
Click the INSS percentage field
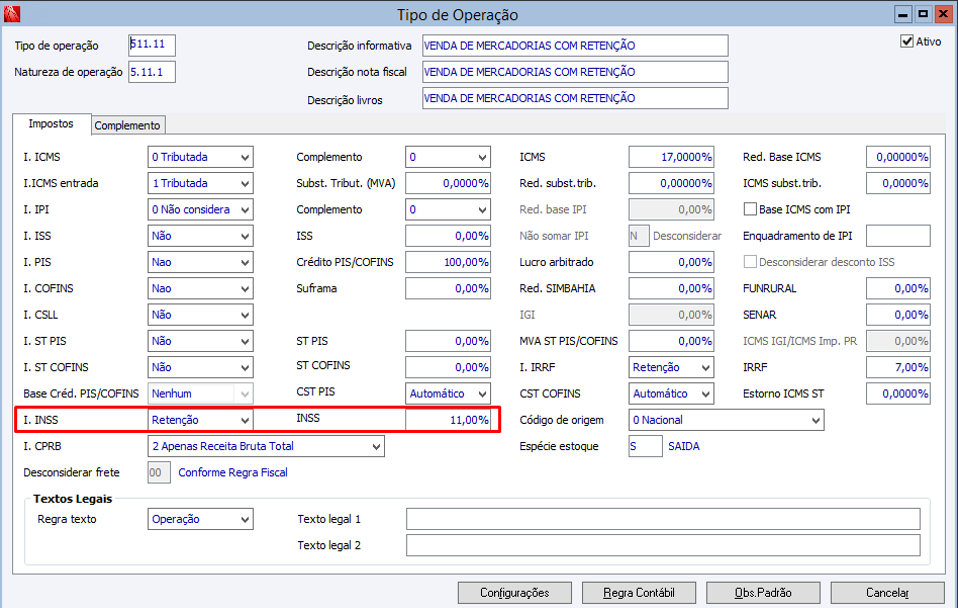coord(448,420)
